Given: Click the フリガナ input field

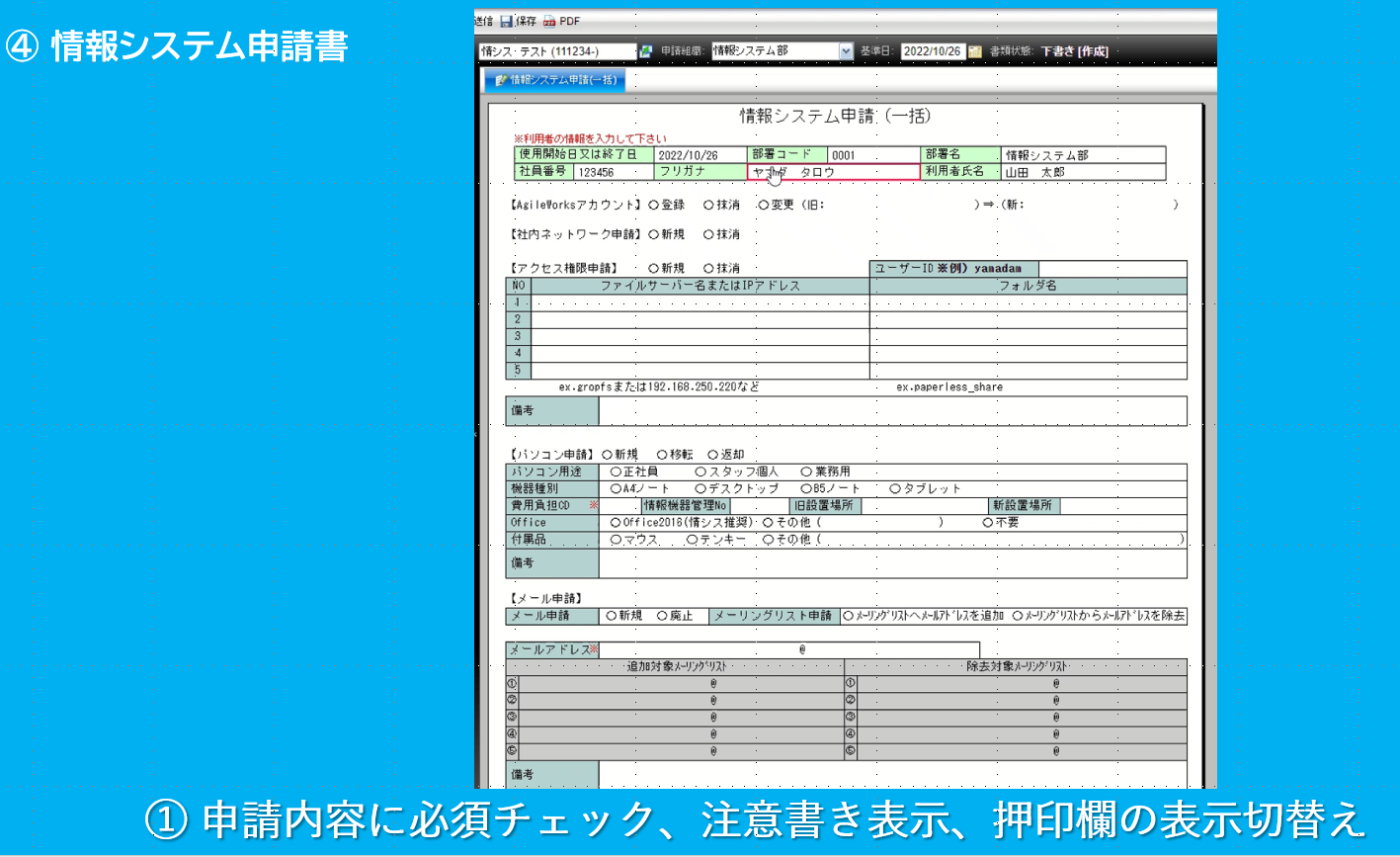Looking at the screenshot, I should pyautogui.click(x=833, y=171).
